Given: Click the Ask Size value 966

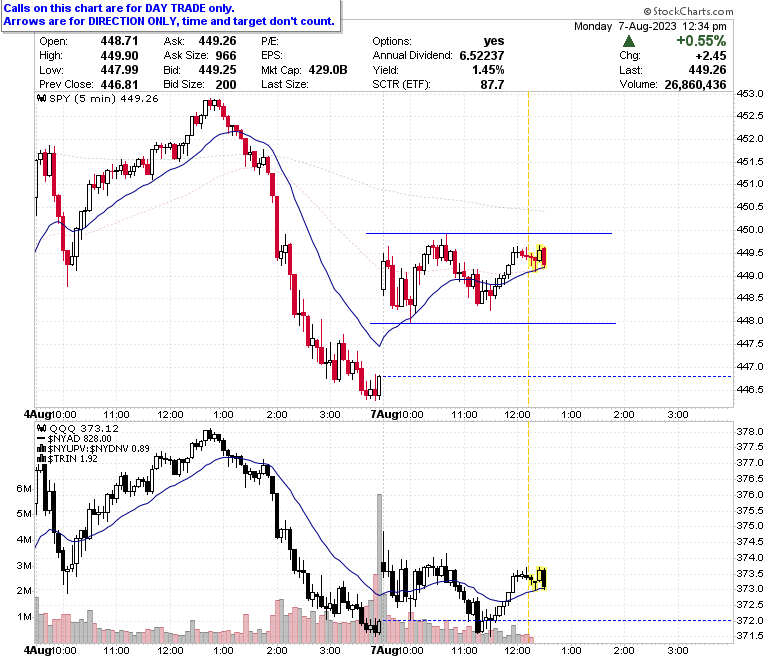Looking at the screenshot, I should click(226, 55).
